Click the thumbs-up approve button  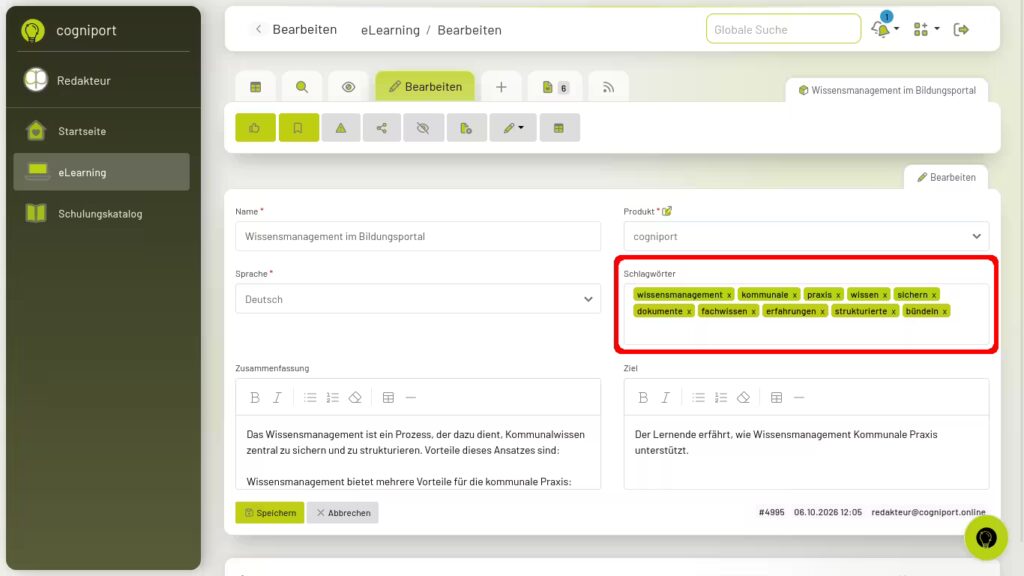(x=255, y=128)
